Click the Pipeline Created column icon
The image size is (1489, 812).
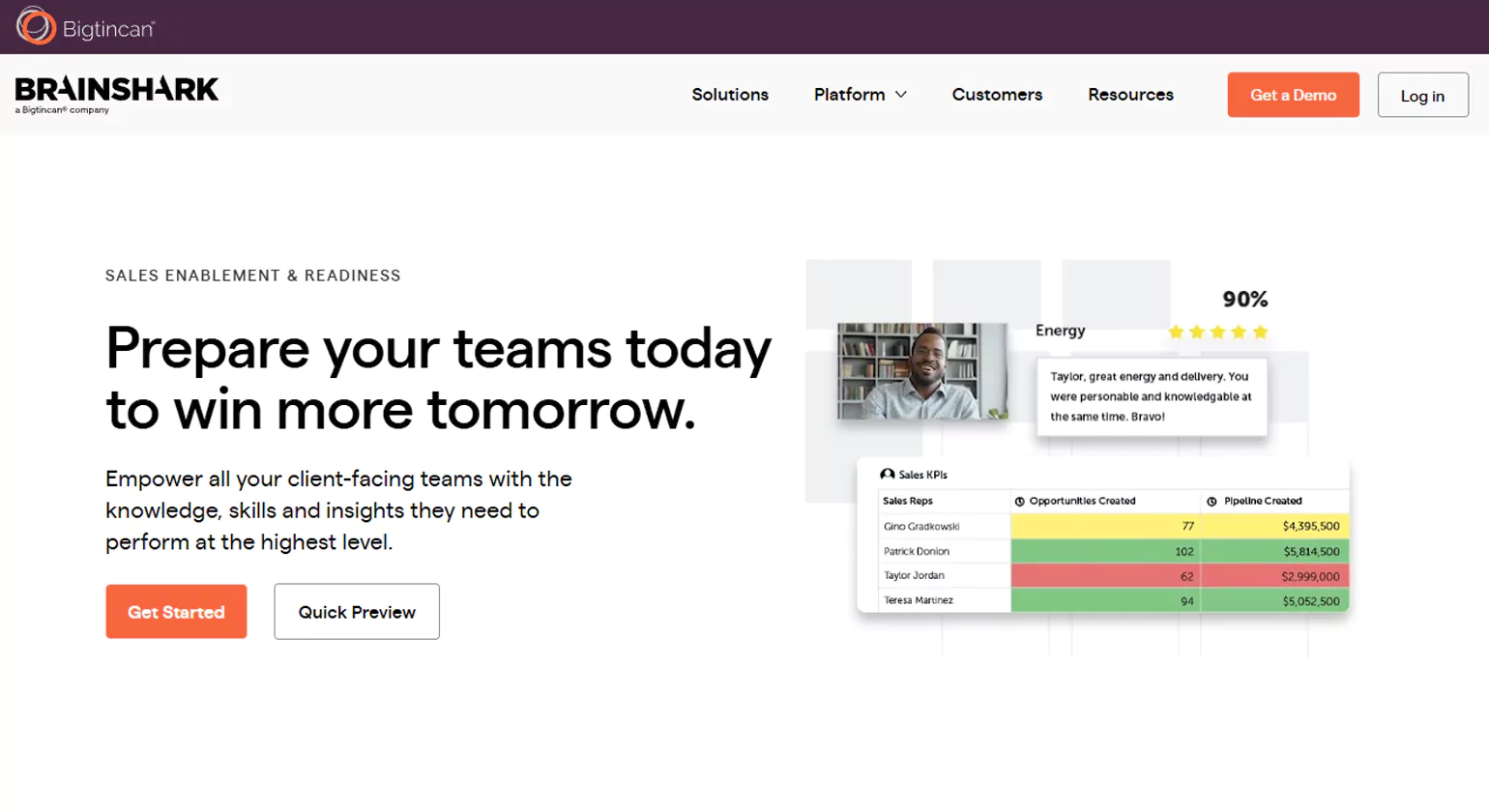coord(1212,502)
